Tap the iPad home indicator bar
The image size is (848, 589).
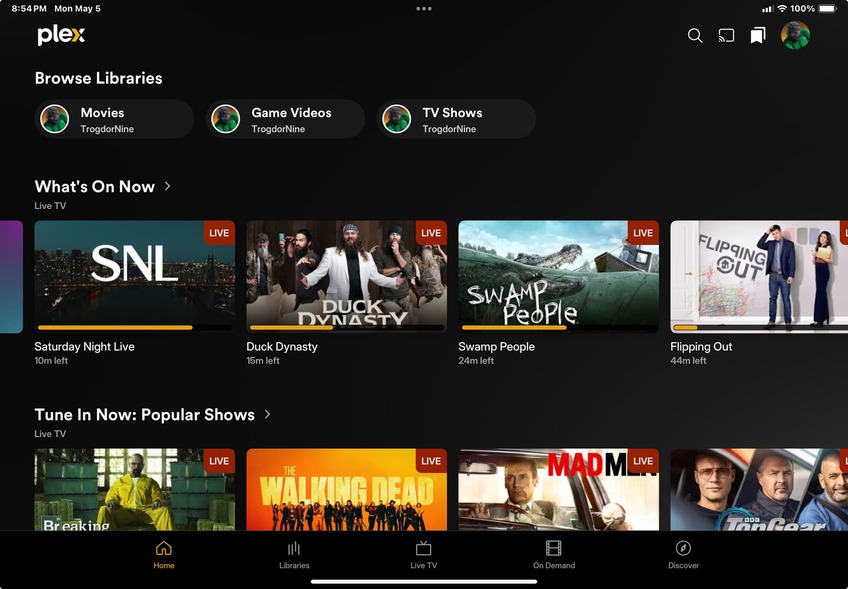[x=424, y=582]
